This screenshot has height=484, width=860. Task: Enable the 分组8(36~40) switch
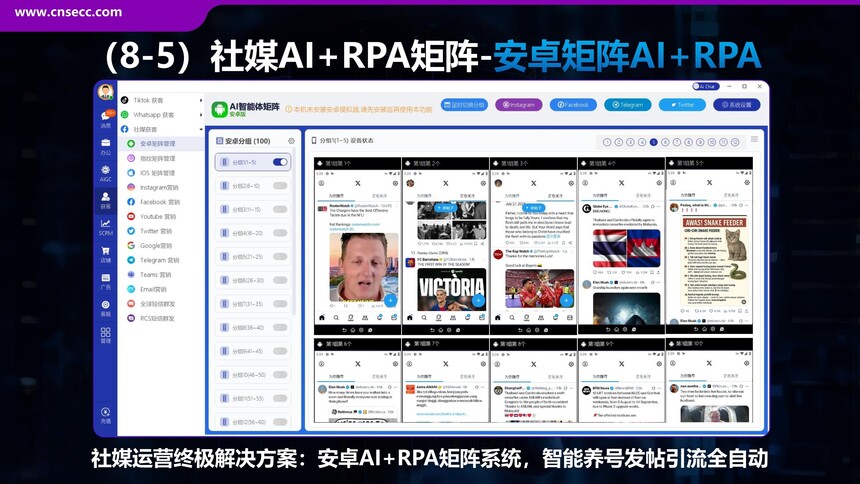click(280, 327)
